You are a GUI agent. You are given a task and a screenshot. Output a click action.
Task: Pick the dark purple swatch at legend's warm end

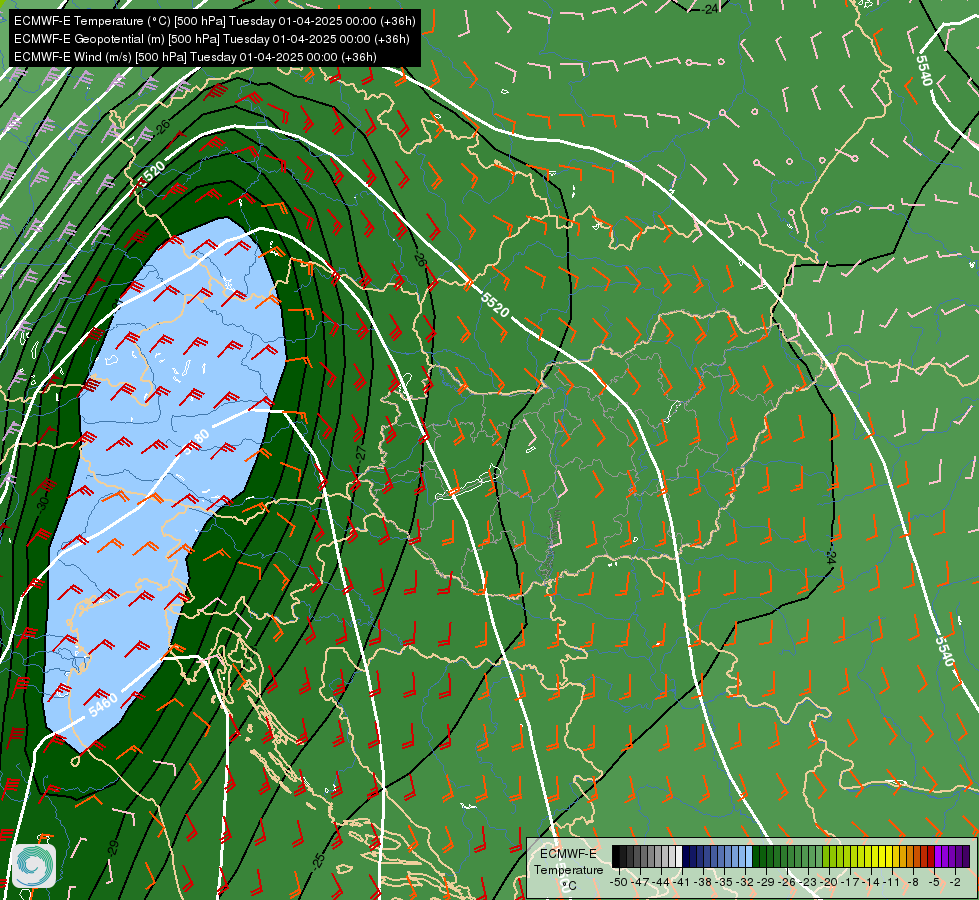(966, 856)
